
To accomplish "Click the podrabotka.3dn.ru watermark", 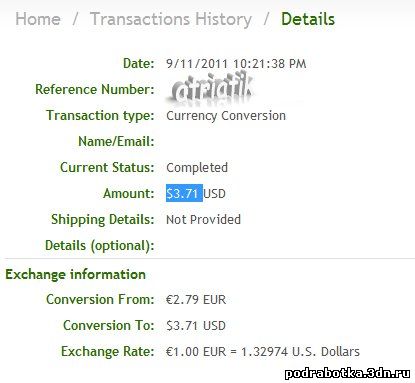I will pos(347,373).
